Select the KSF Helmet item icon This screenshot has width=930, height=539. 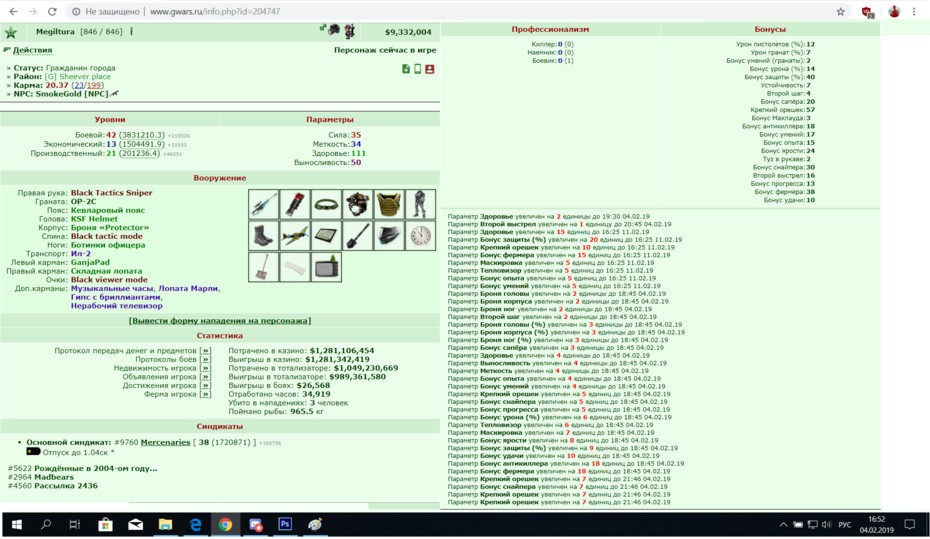(358, 205)
